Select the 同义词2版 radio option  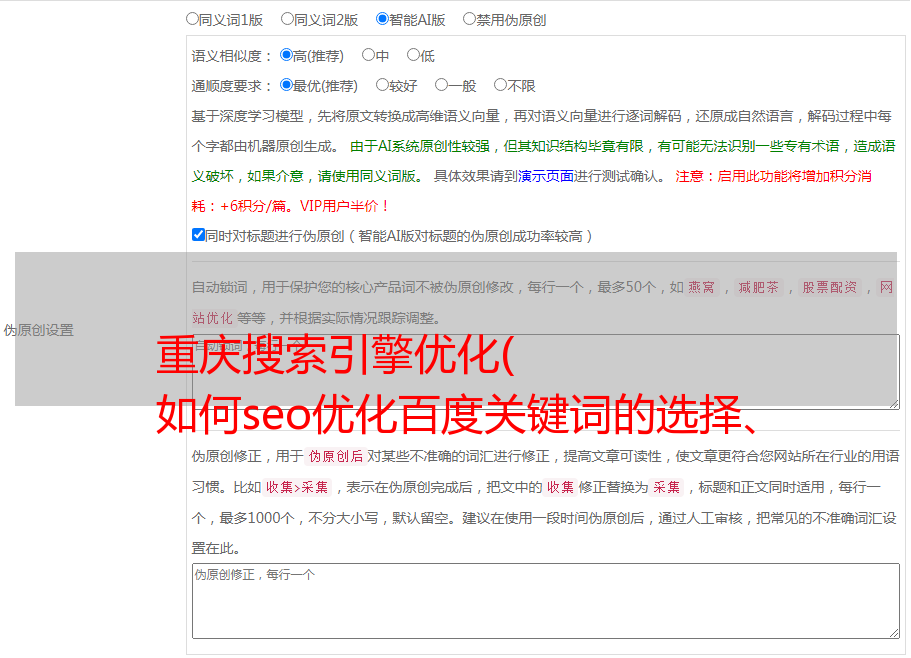[287, 19]
